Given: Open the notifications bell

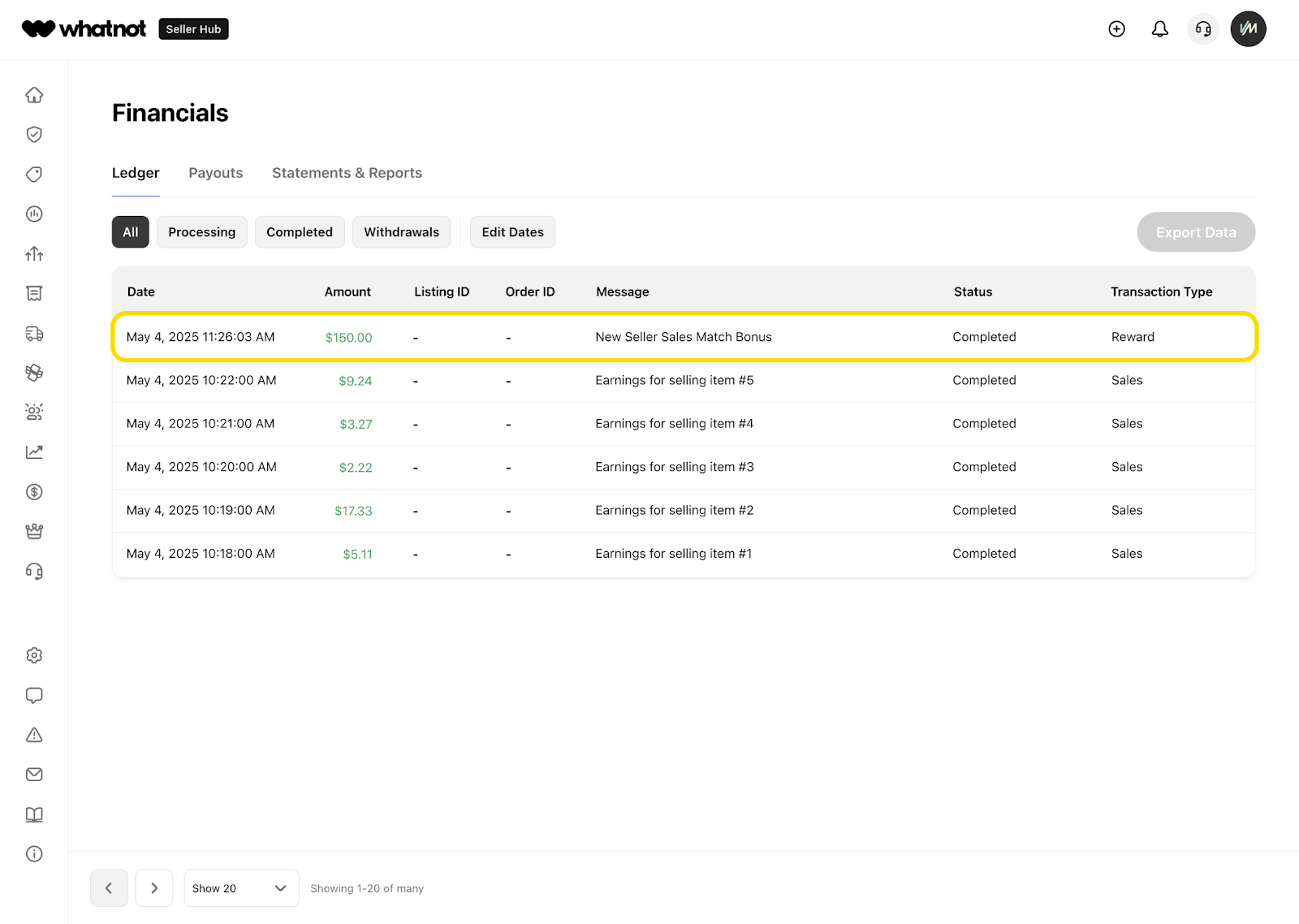Looking at the screenshot, I should point(1160,29).
